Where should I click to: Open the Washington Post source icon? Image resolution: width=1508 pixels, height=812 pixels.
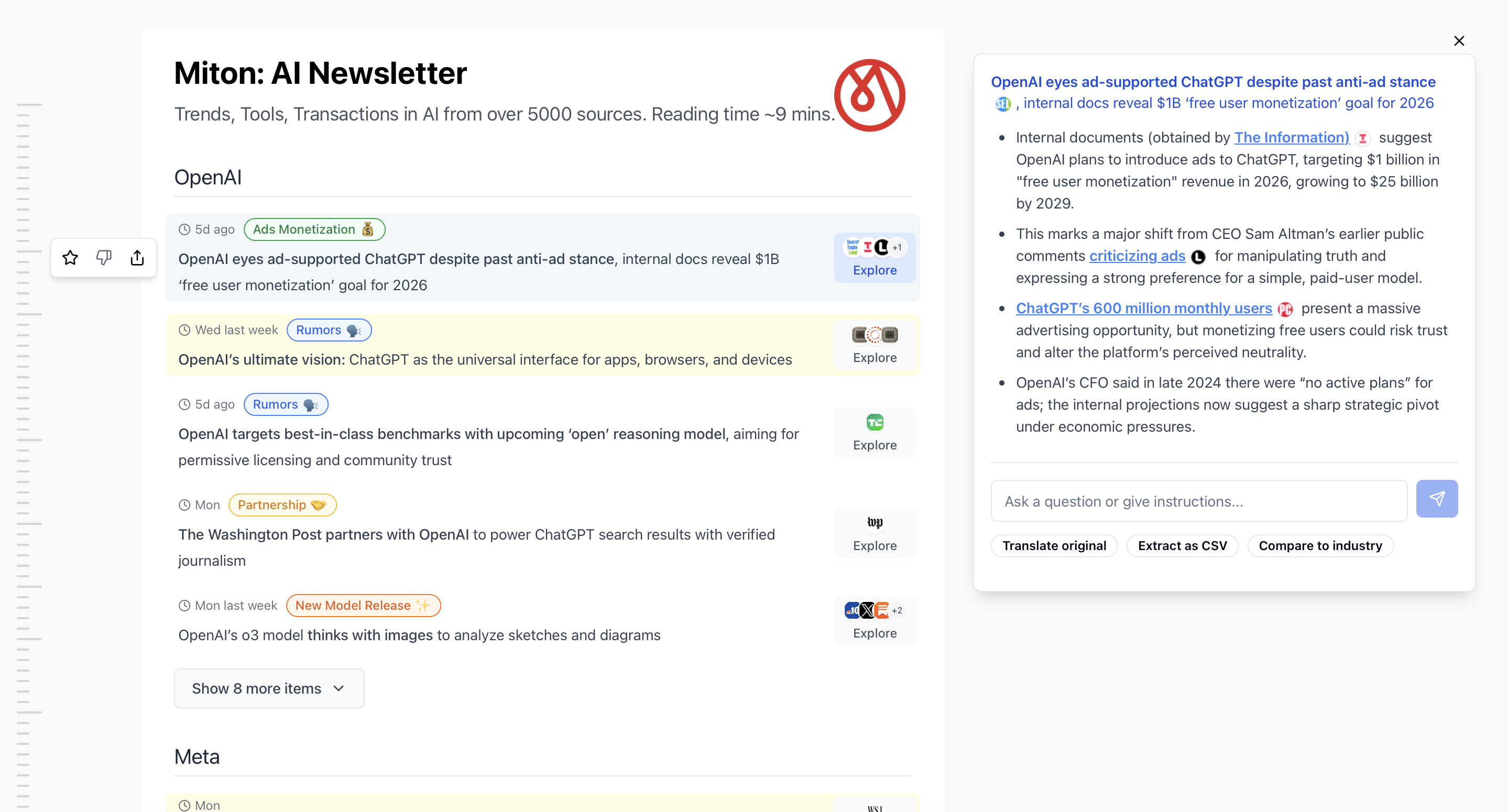875,523
